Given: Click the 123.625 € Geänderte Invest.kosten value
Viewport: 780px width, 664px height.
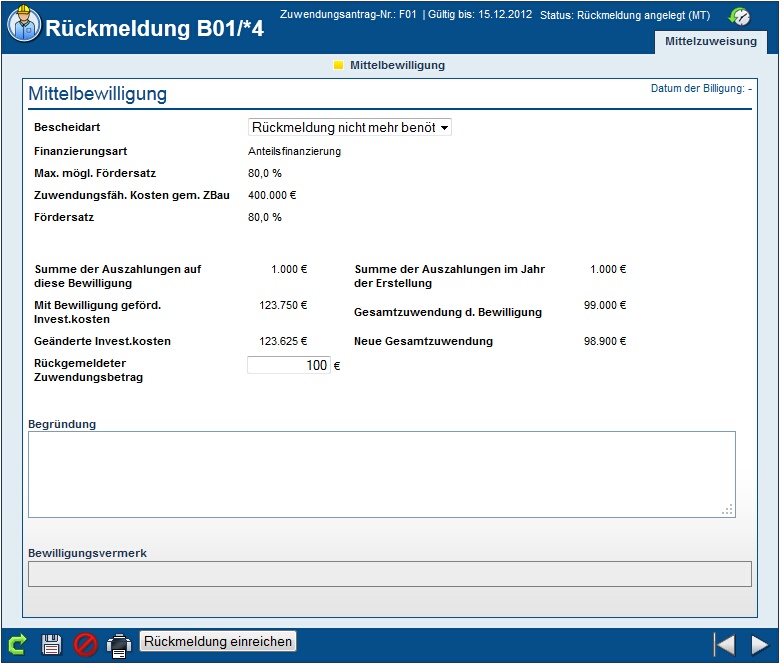Looking at the screenshot, I should (283, 341).
